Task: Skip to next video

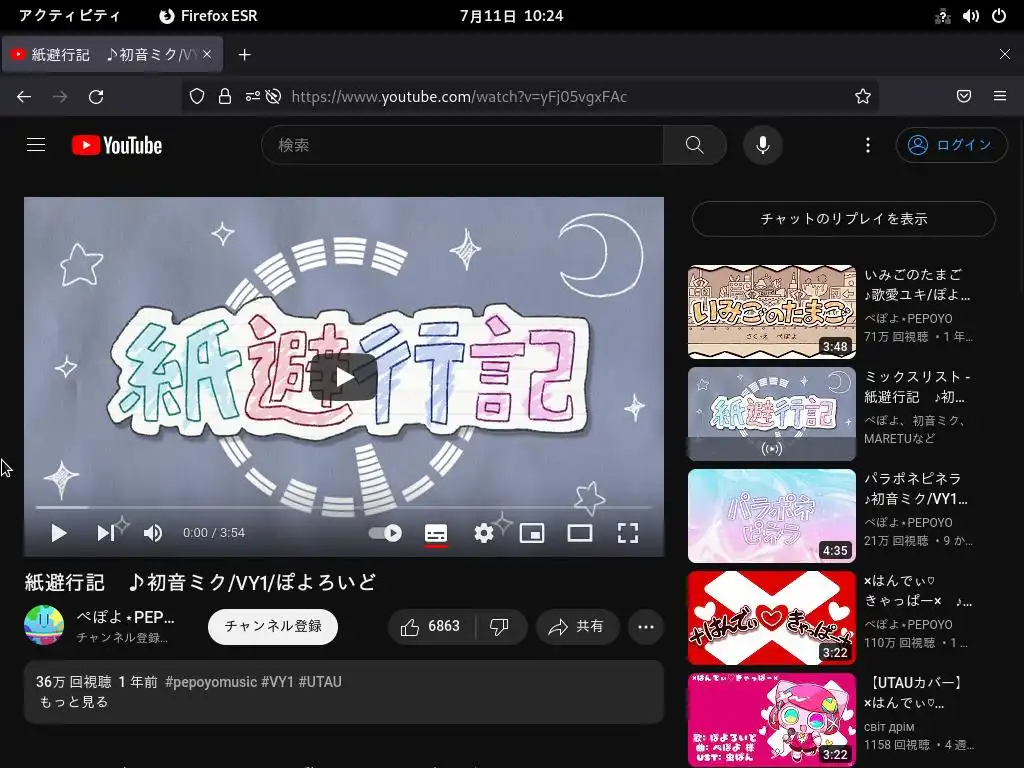Action: [x=106, y=533]
